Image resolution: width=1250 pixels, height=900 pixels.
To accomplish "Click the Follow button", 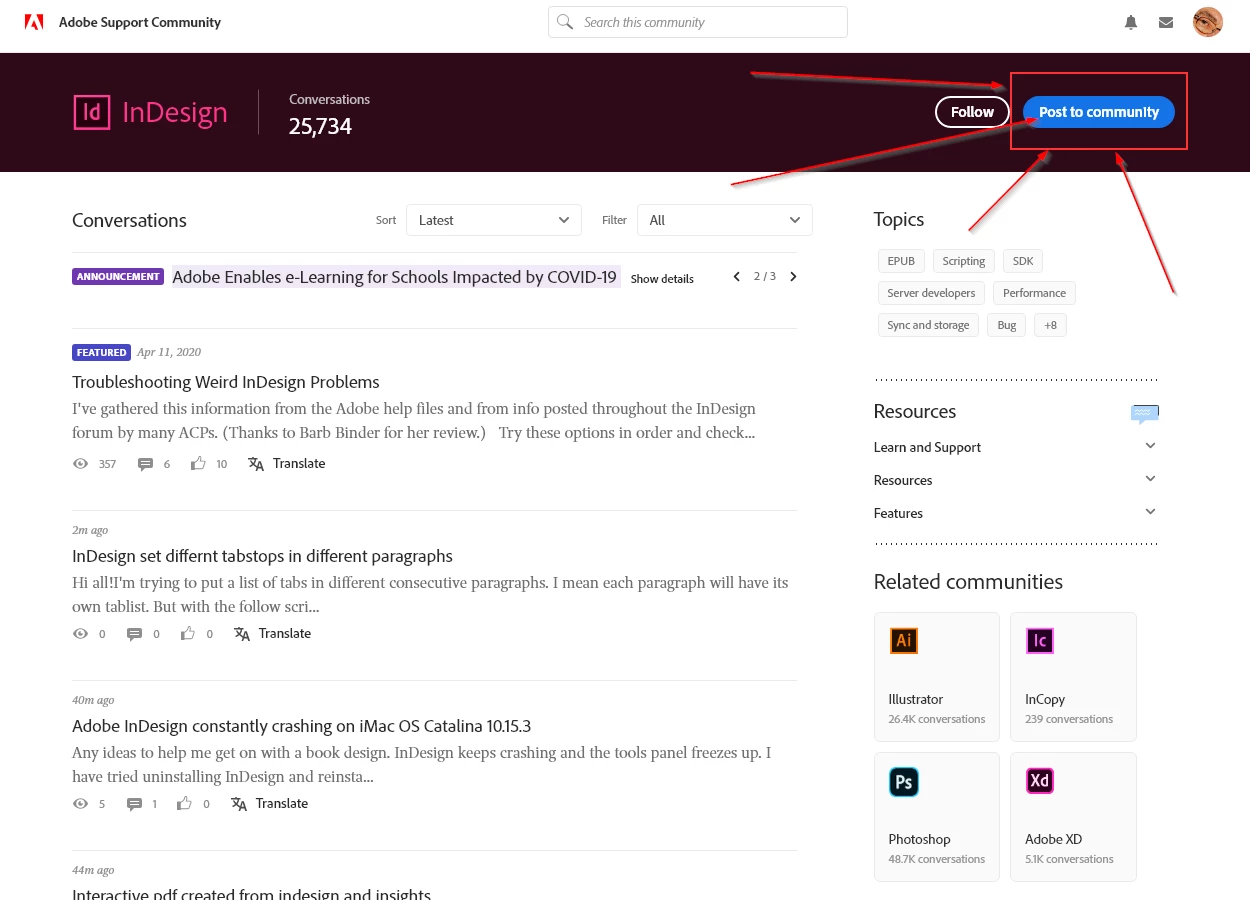I will pyautogui.click(x=972, y=112).
